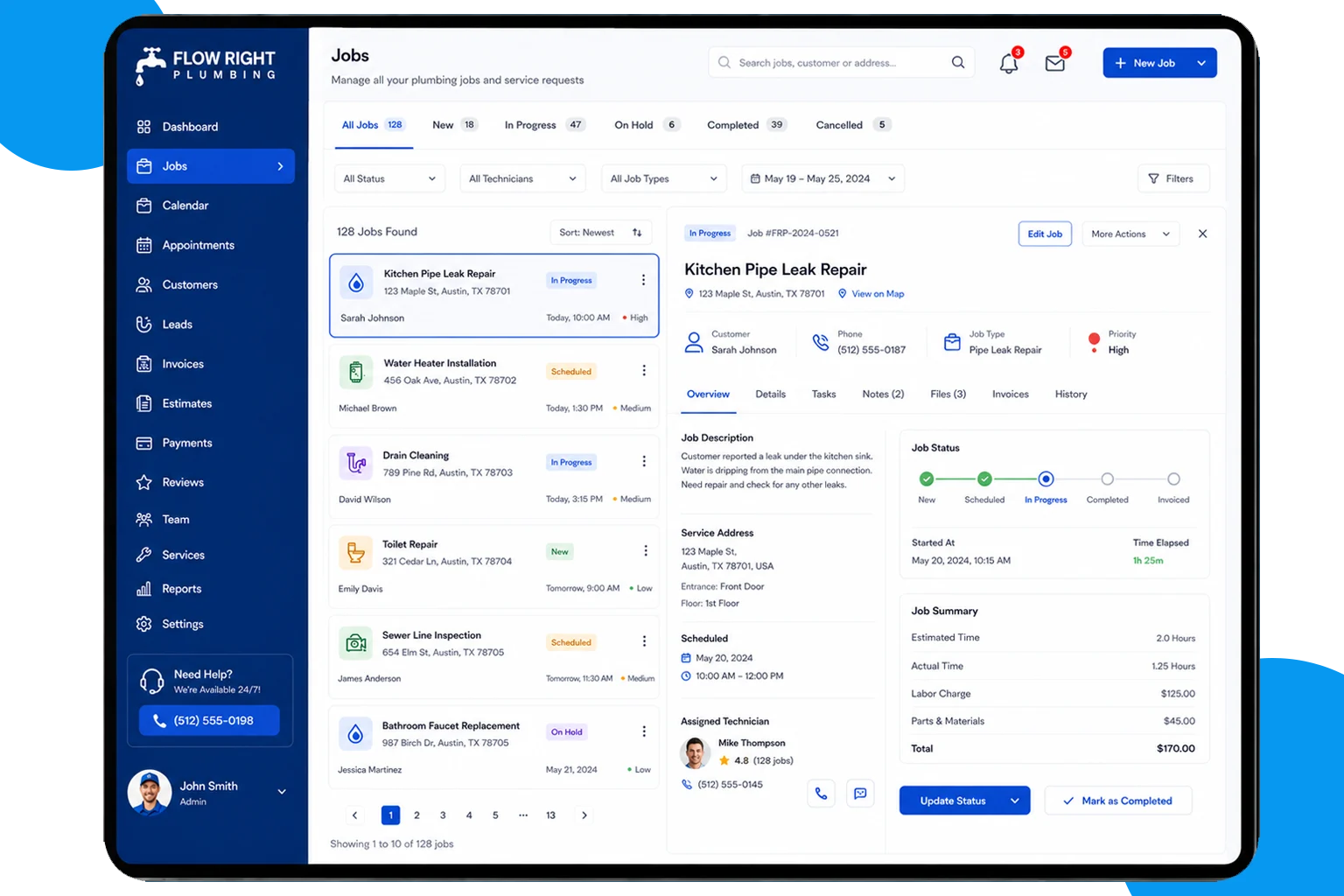Call the help line (512) 555-0198
The width and height of the screenshot is (1344, 896).
(209, 721)
